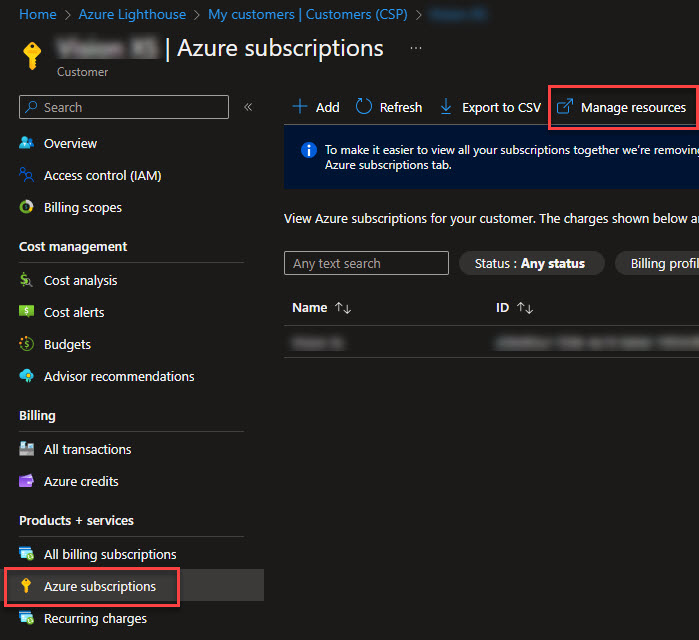
Task: Open Azure credits
Action: pos(81,481)
